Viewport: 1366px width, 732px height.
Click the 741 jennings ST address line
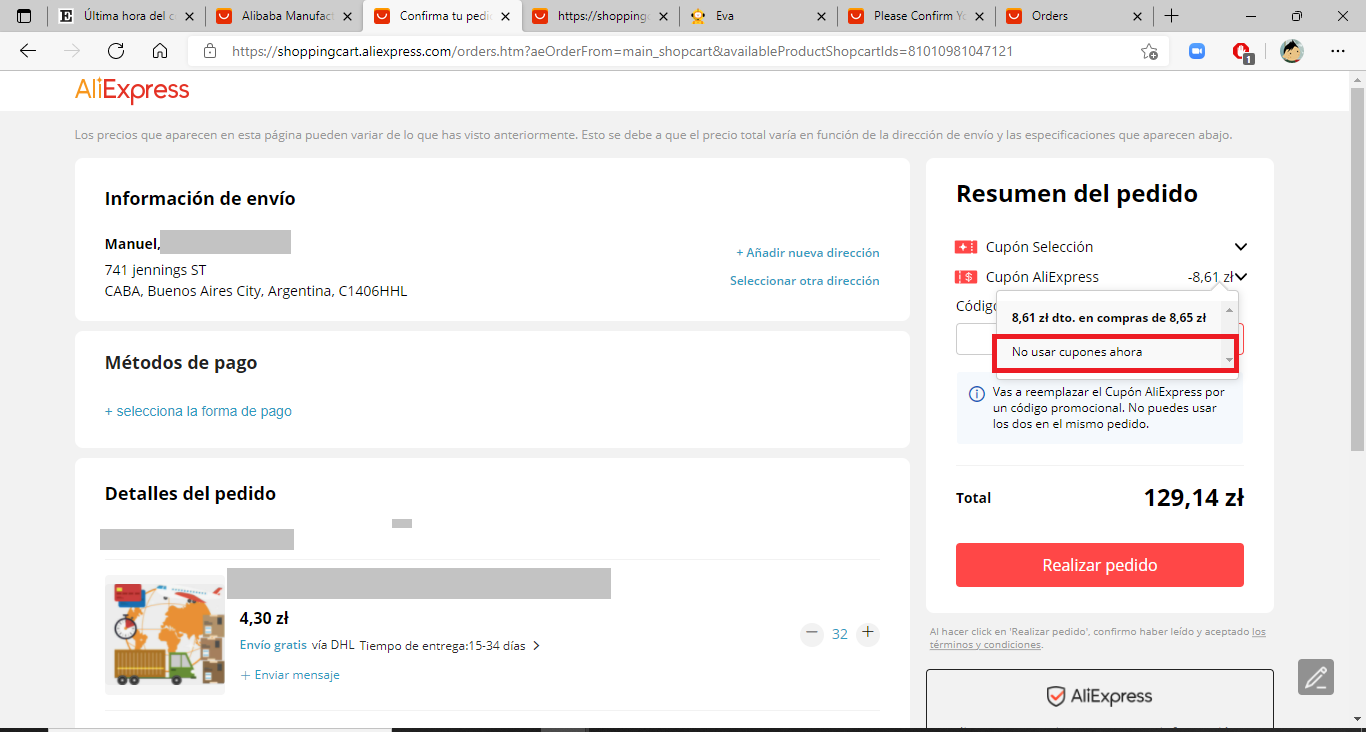[x=156, y=270]
